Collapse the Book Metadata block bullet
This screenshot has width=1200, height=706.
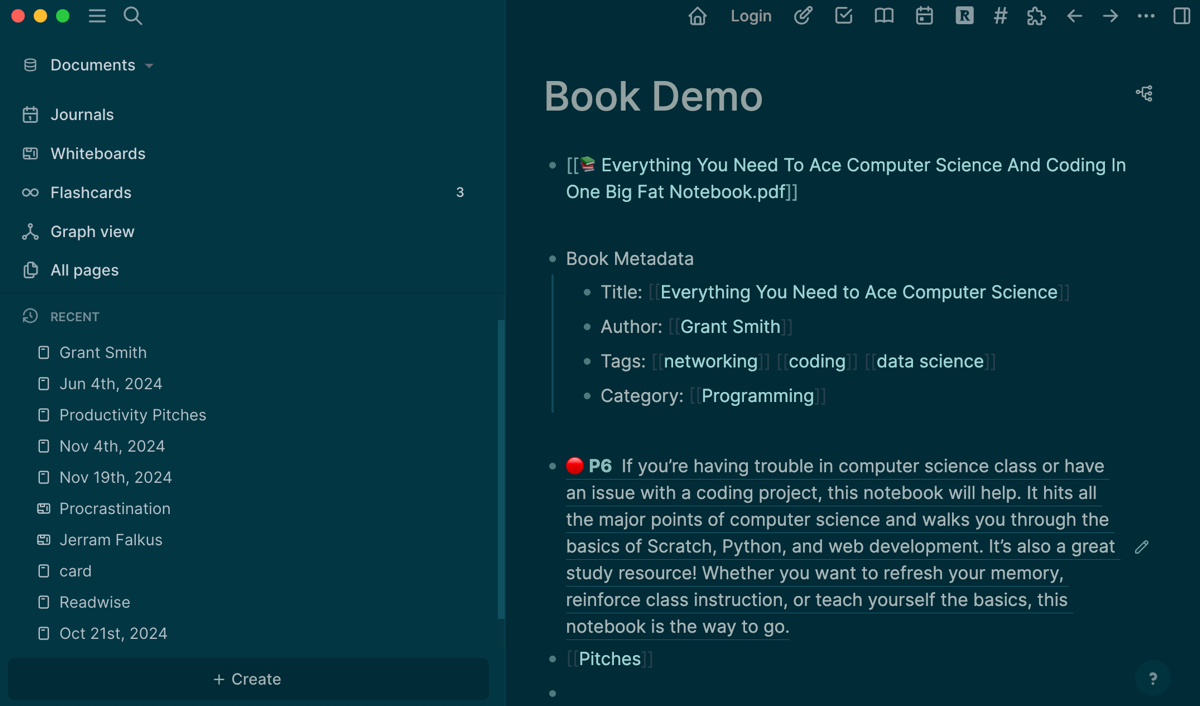point(552,259)
